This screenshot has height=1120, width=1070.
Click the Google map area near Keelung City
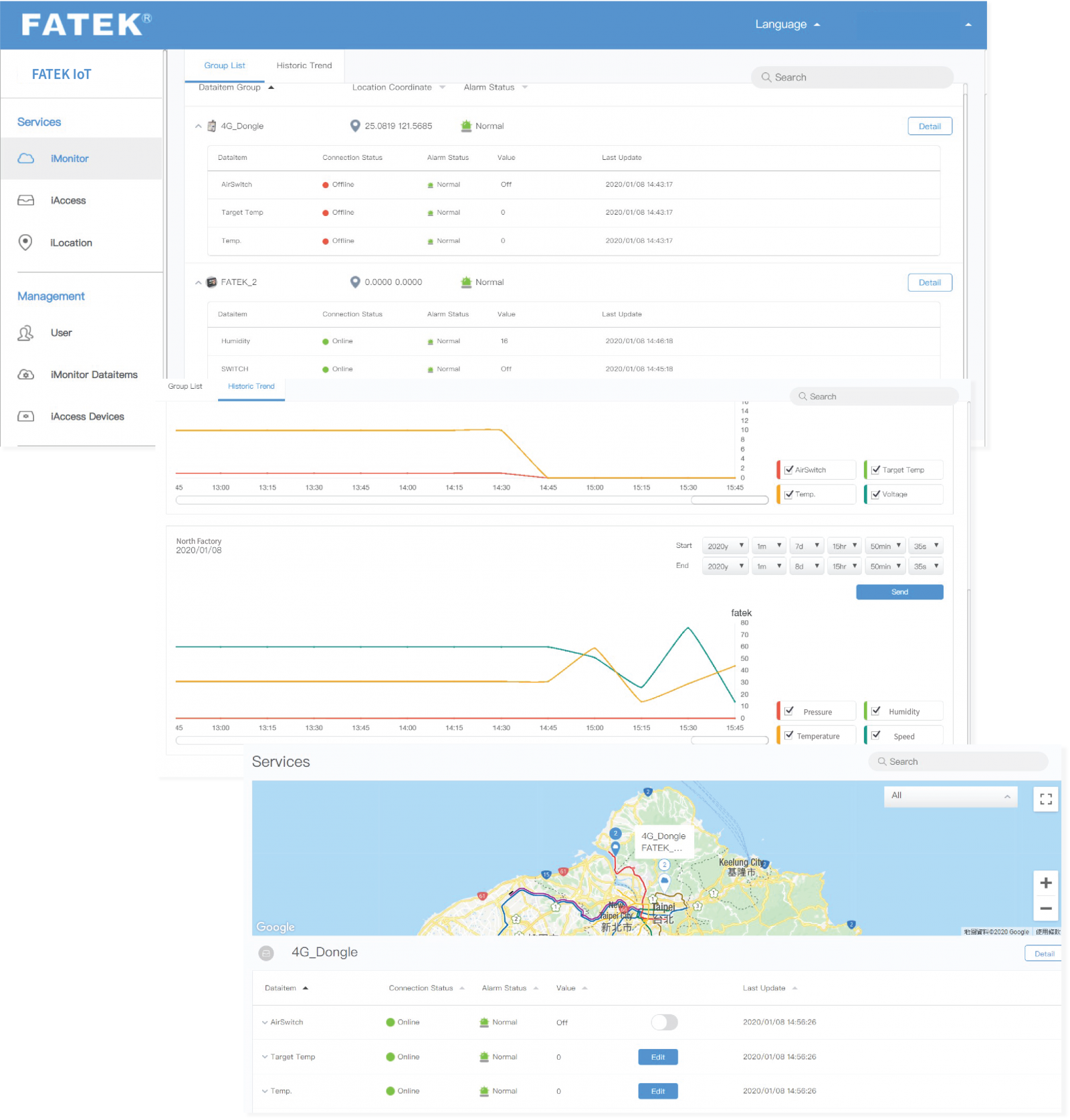[741, 867]
